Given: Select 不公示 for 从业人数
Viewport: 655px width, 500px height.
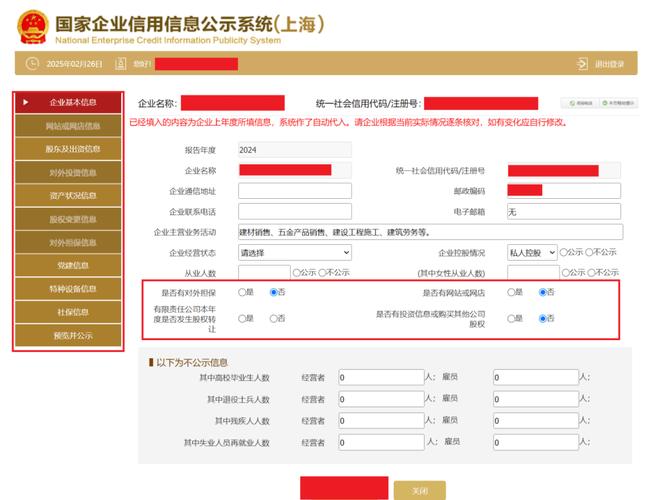Looking at the screenshot, I should coord(322,273).
